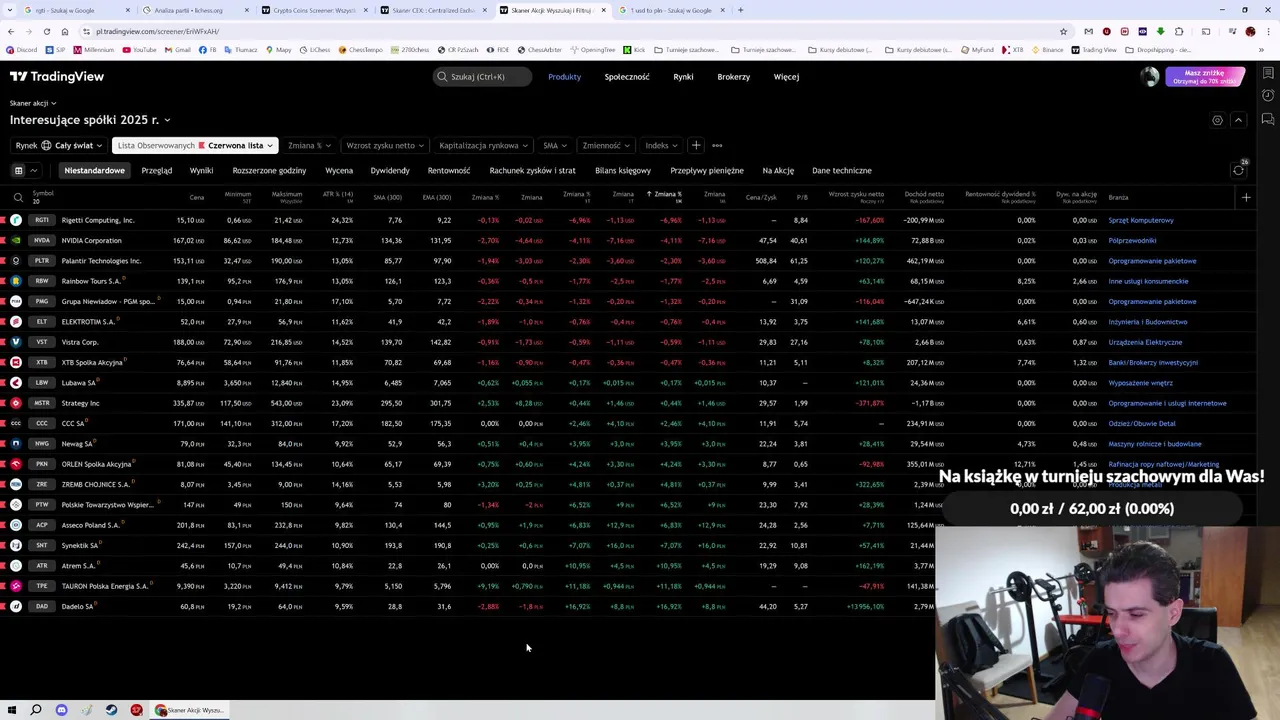Screen dimensions: 1280x720
Task: Click the Masz zniżkę promo button
Action: 1204,76
